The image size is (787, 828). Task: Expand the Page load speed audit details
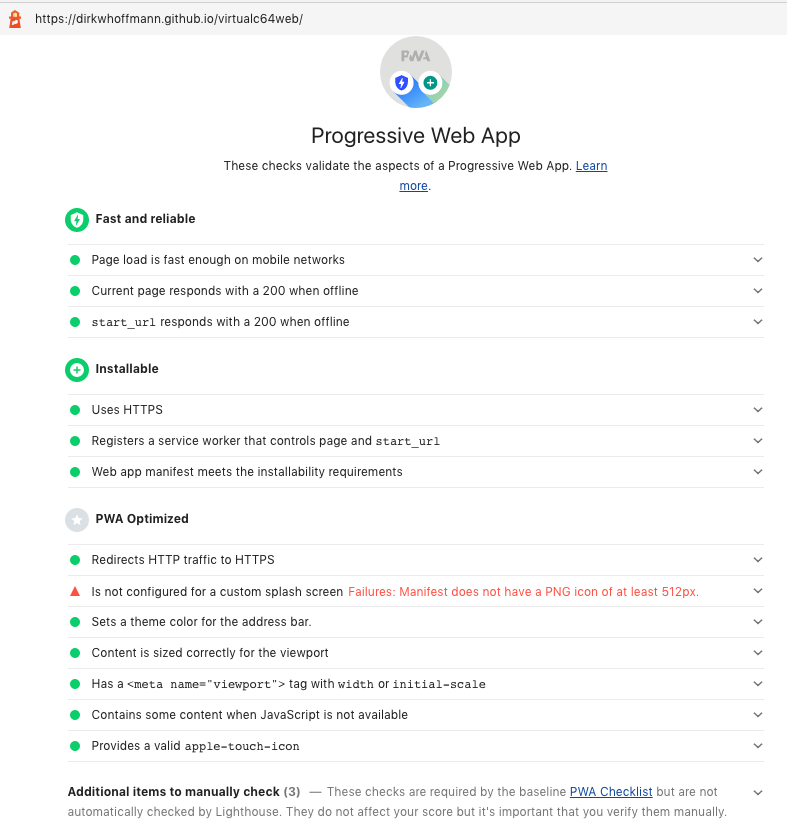pos(758,260)
